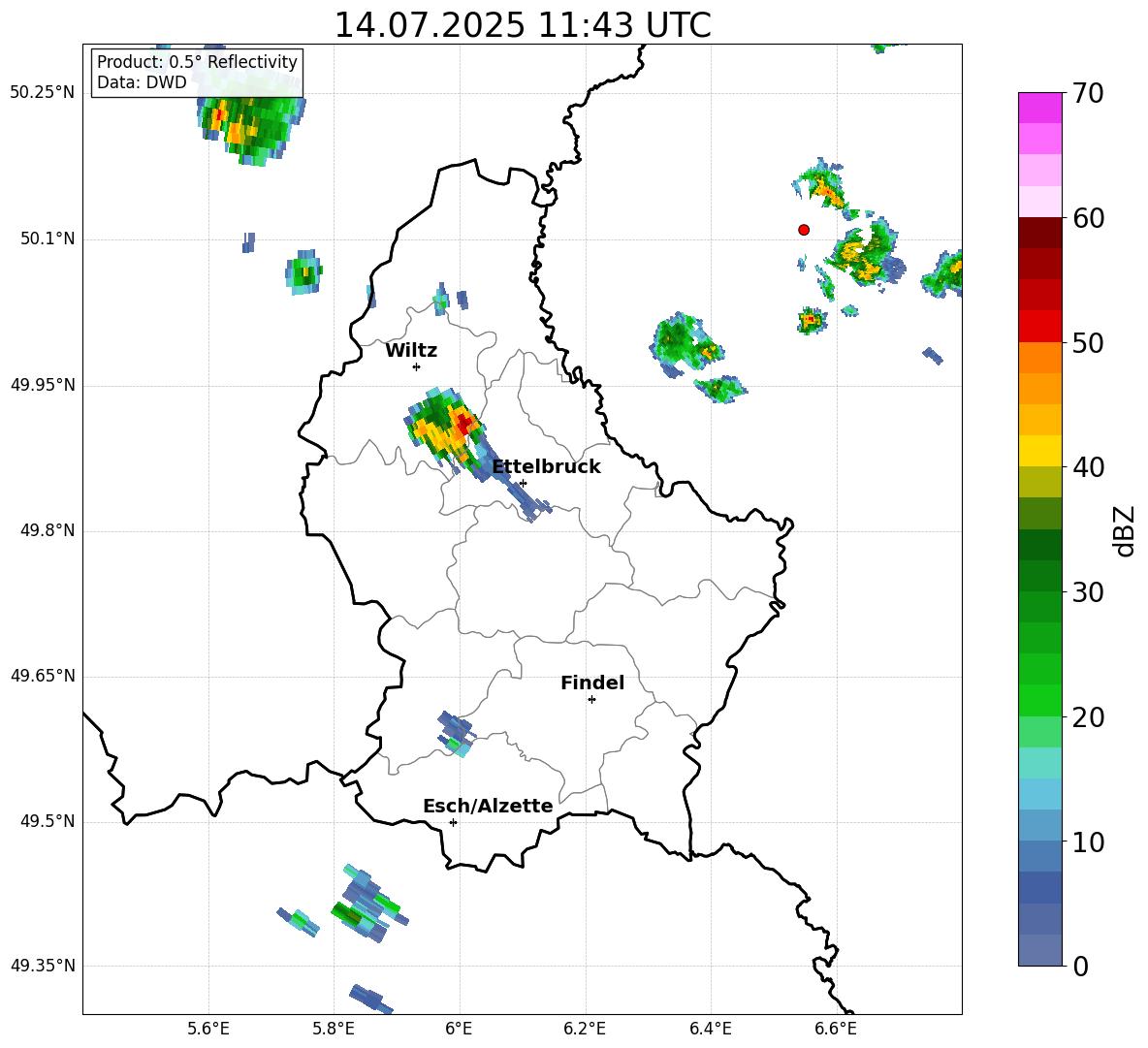1148x1048 pixels.
Task: Select the Findel city label
Action: (x=592, y=683)
